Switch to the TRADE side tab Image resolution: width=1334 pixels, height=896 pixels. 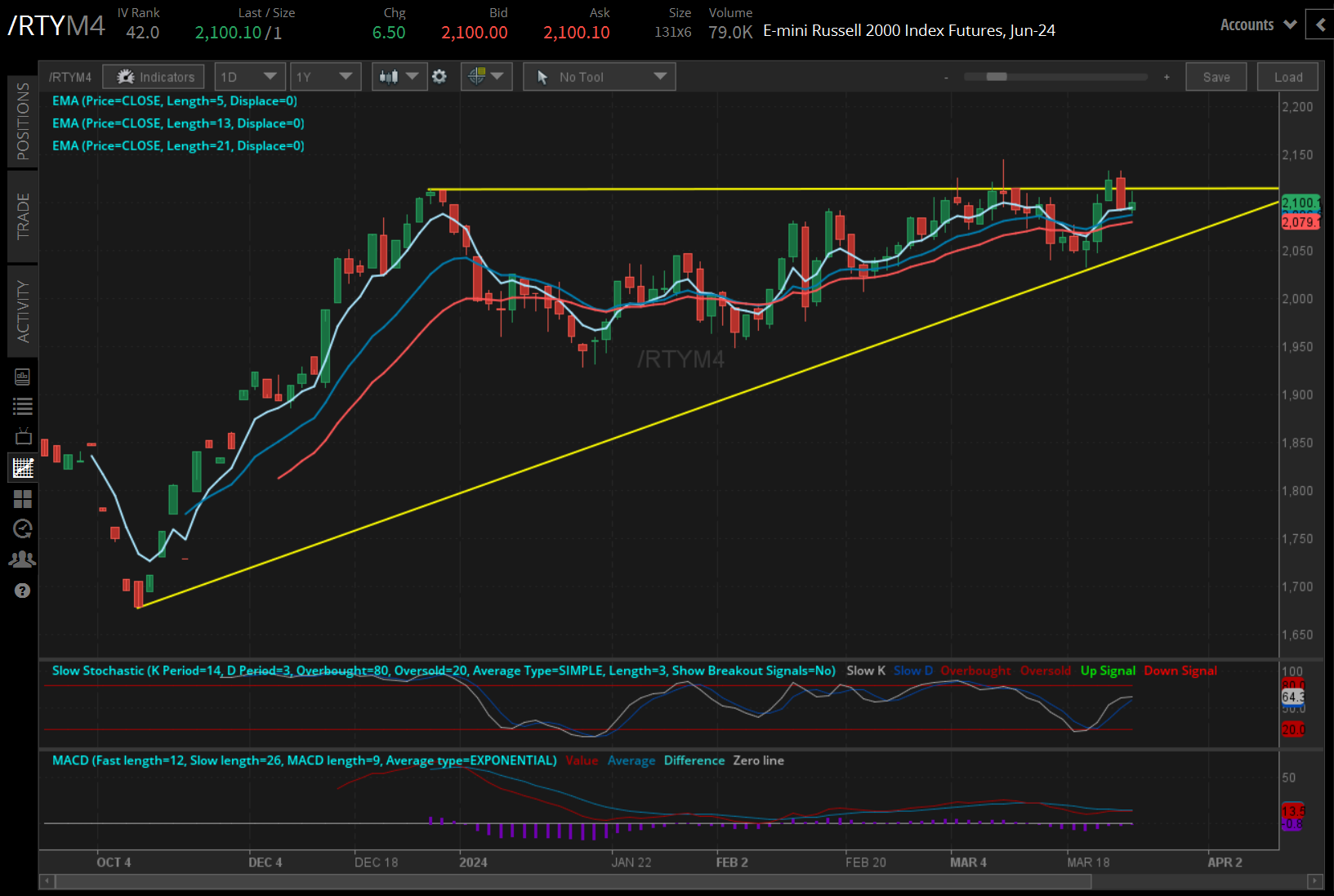coord(23,216)
